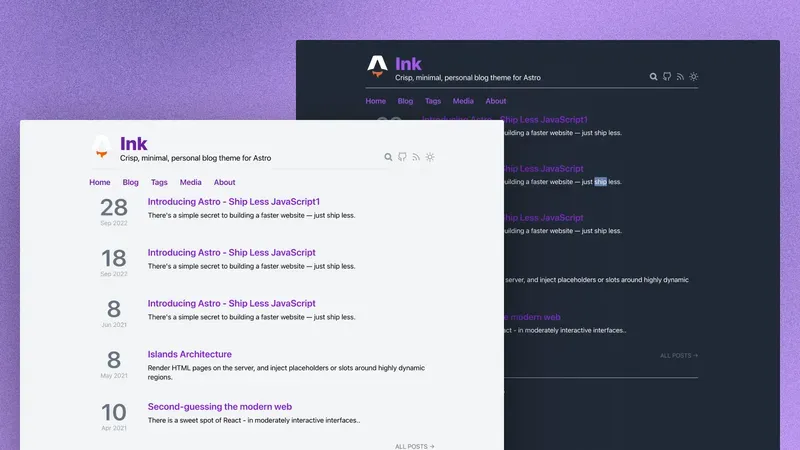
Task: Toggle the sun theme switch in the dark window
Action: [x=694, y=76]
